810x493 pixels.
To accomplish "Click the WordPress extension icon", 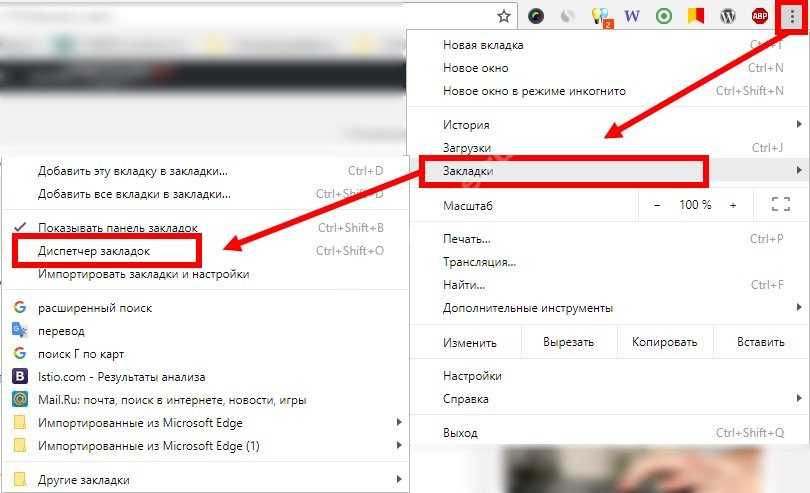I will (727, 16).
